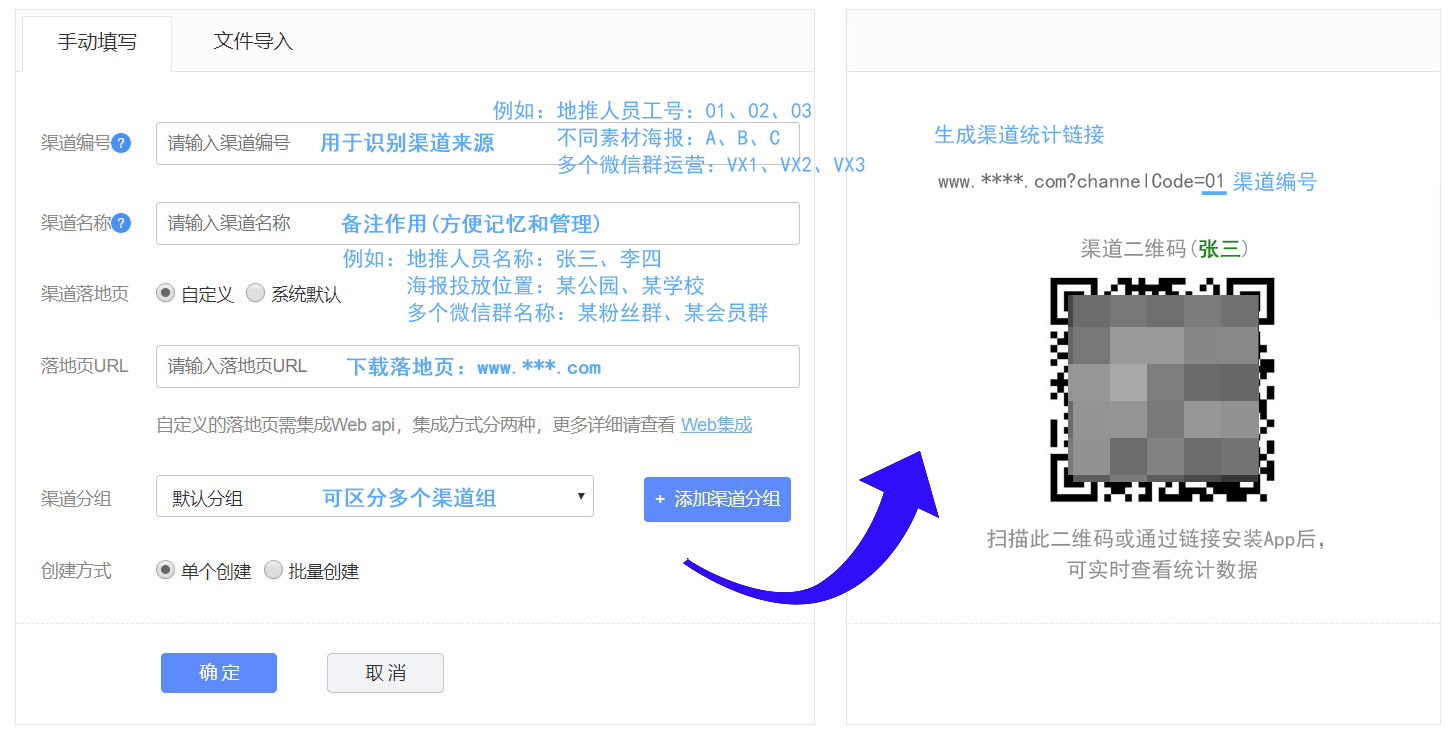The height and width of the screenshot is (736, 1452).
Task: Click help icon next to 渠道名称
Action: point(121,223)
